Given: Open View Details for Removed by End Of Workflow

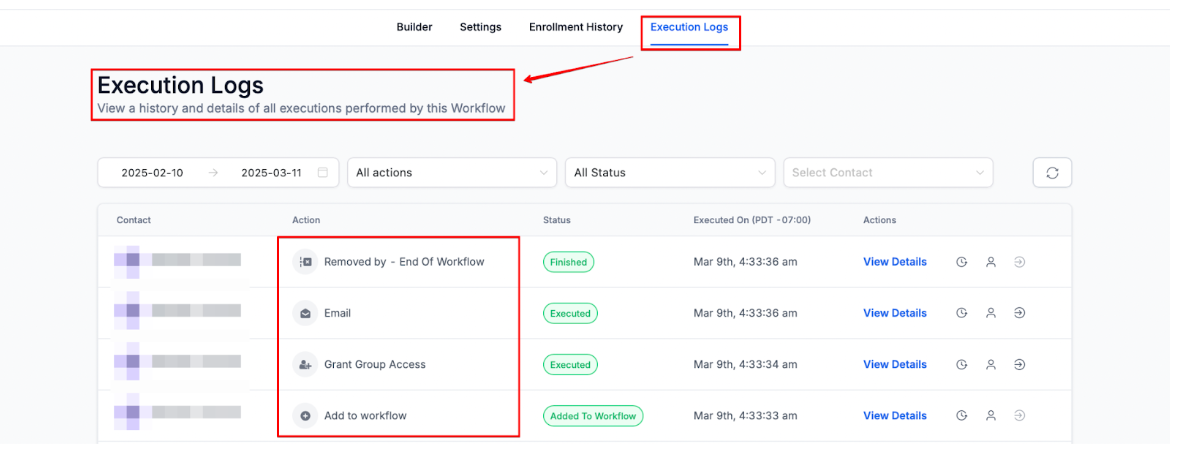Looking at the screenshot, I should [x=894, y=262].
